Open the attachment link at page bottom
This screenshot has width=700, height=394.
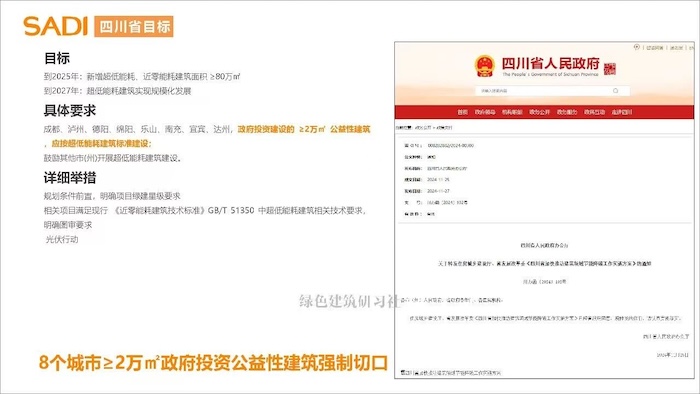coord(451,372)
